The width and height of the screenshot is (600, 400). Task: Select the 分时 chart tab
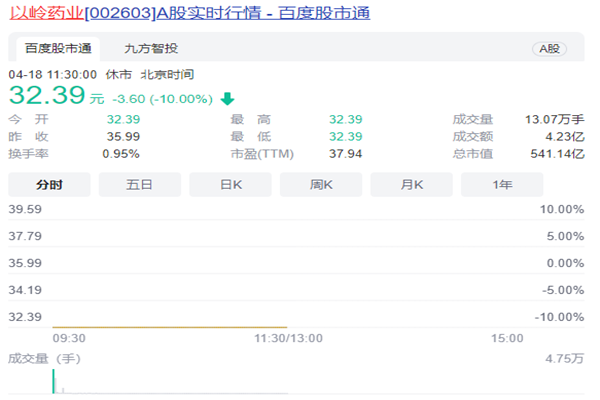(49, 185)
